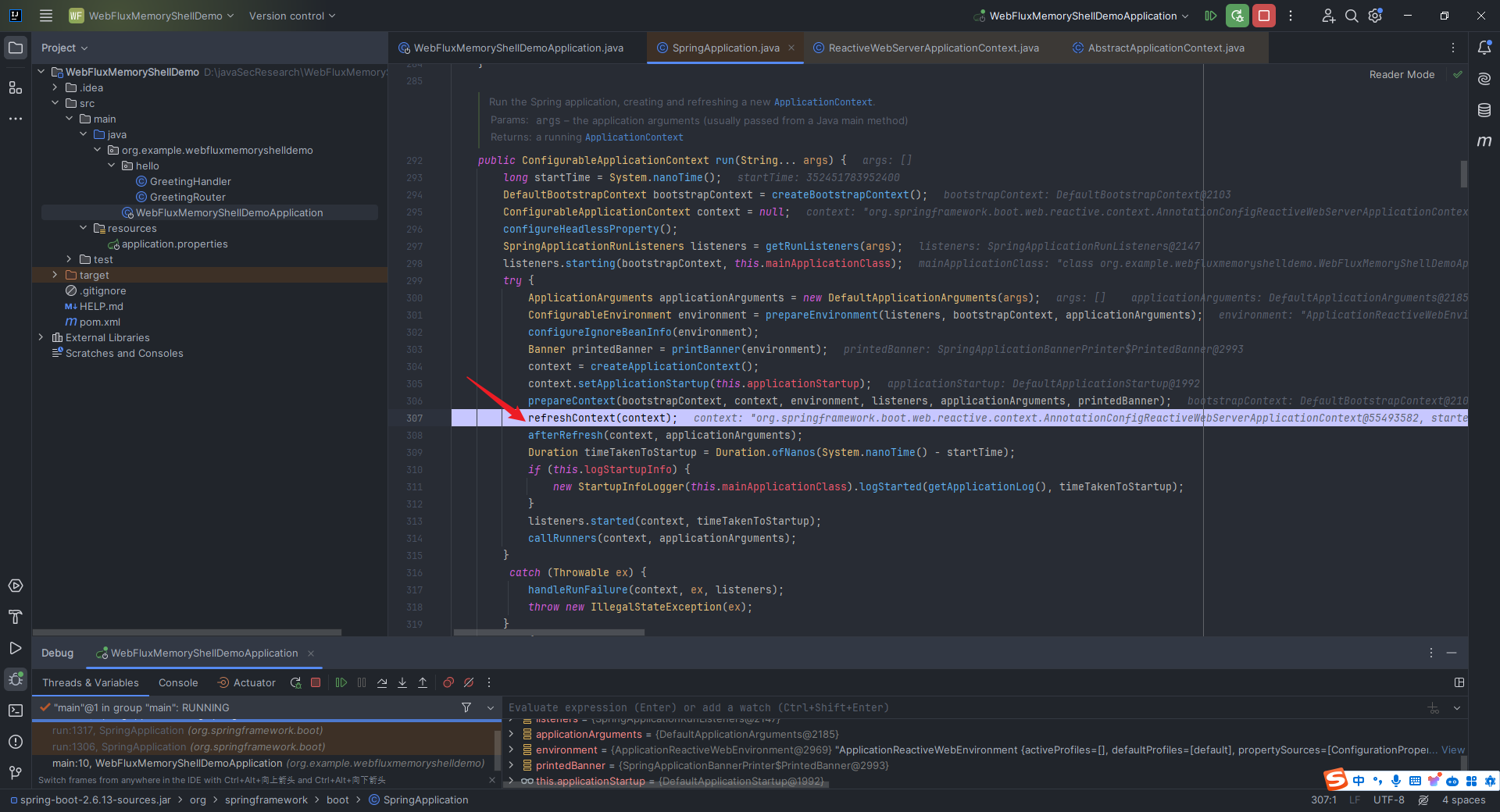The width and height of the screenshot is (1500, 812).
Task: Collapse the src folder
Action: (55, 103)
